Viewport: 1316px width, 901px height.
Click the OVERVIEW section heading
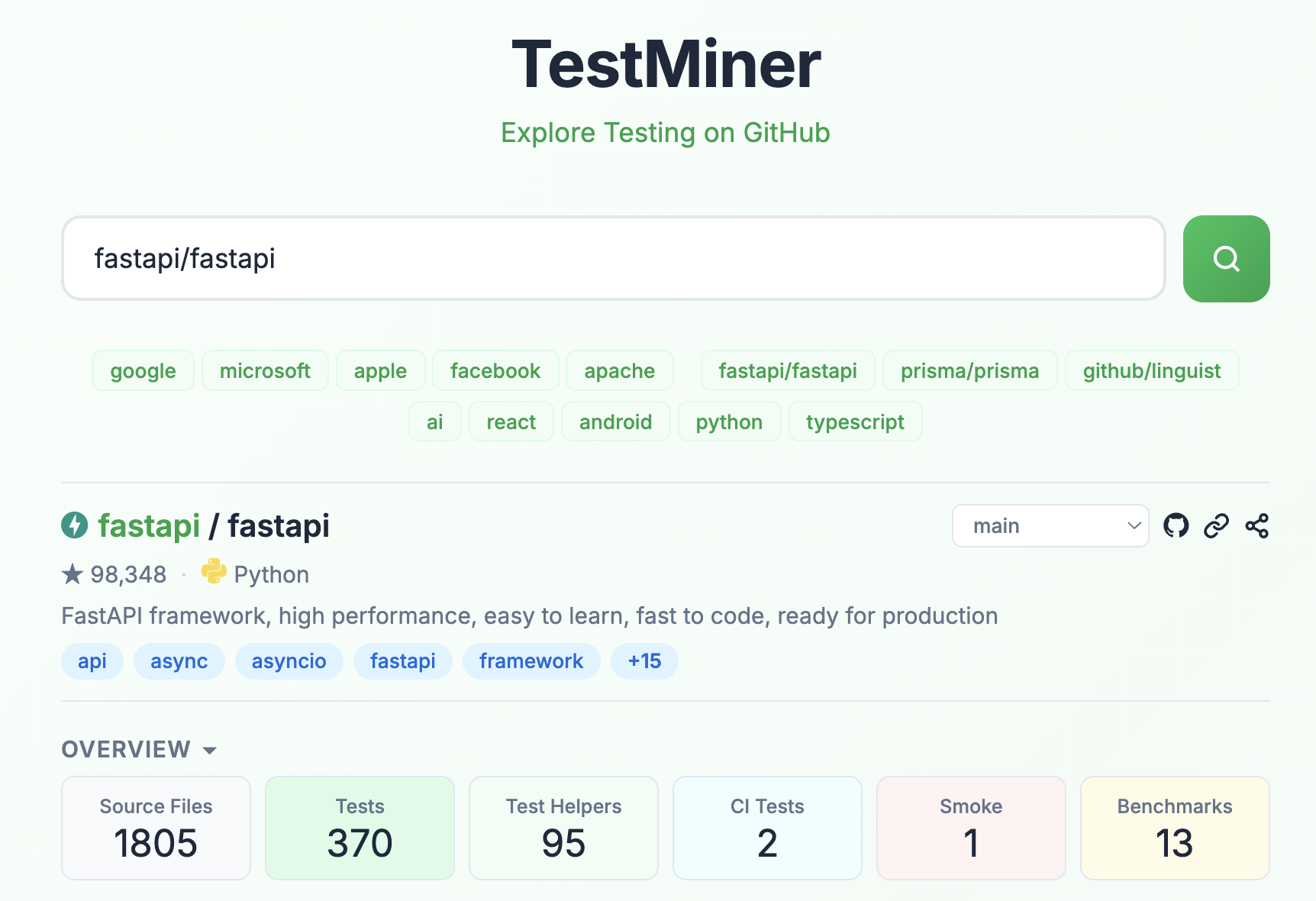click(126, 750)
